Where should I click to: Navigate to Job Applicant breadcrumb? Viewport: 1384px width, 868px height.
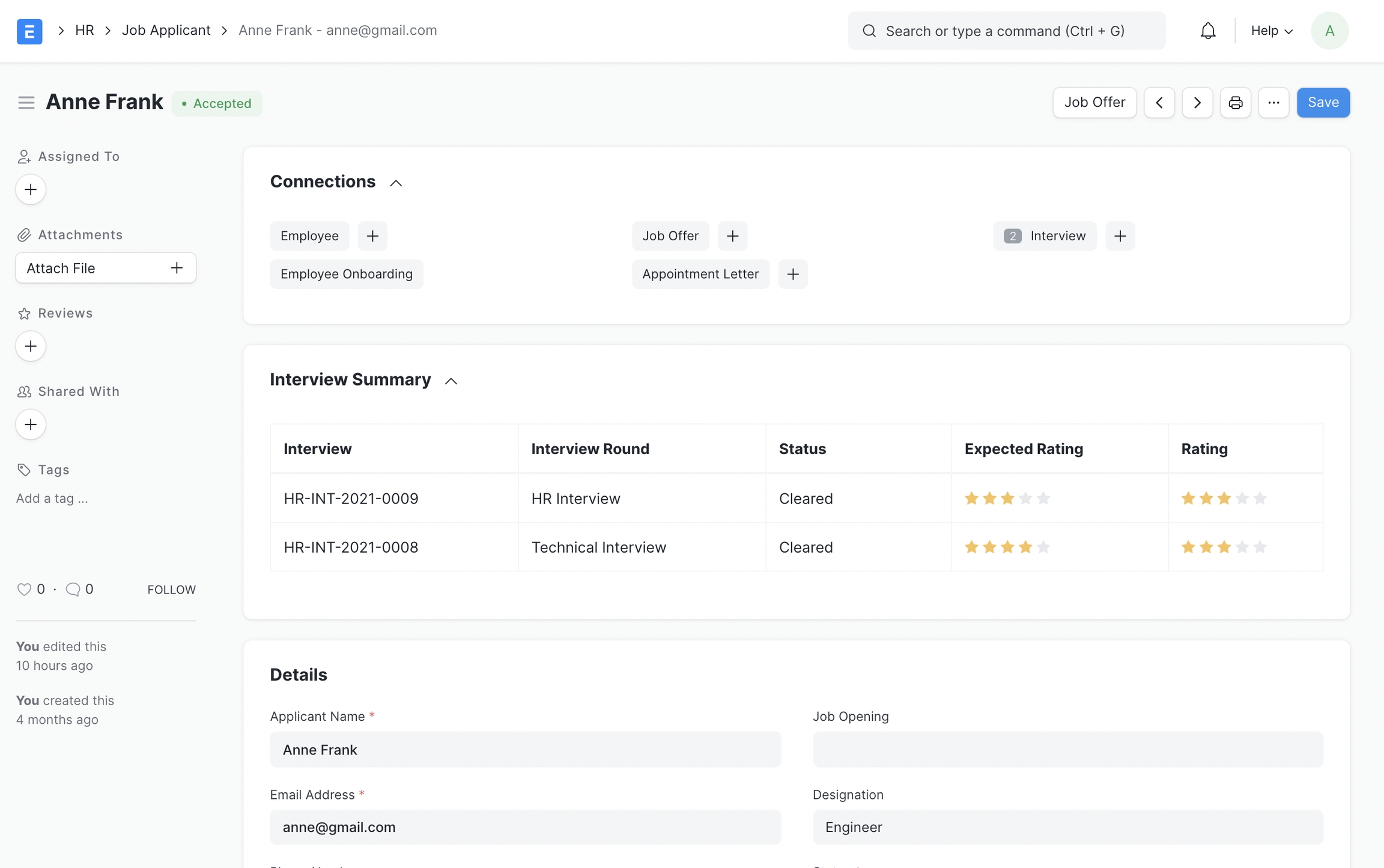pyautogui.click(x=166, y=31)
